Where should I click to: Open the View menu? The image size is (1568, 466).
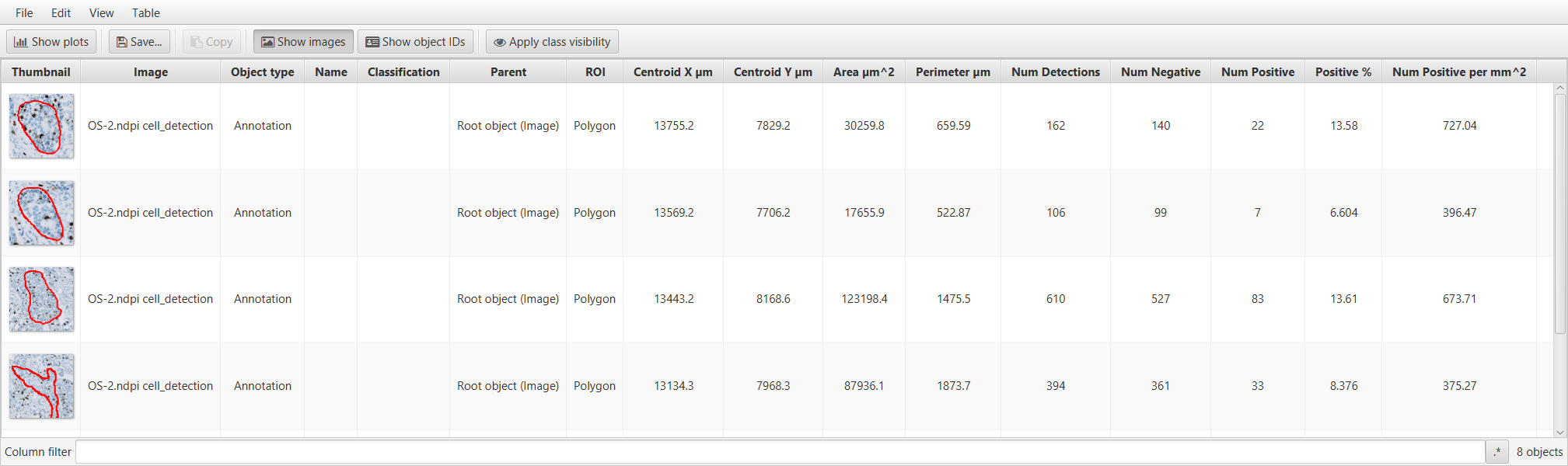(101, 12)
